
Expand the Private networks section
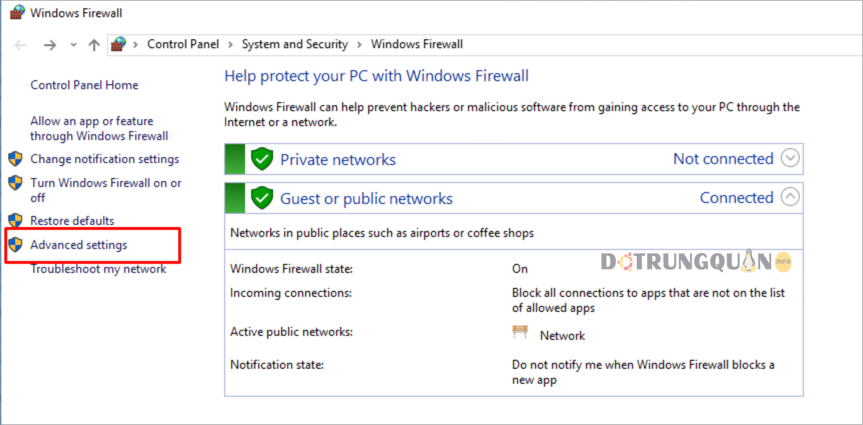(x=790, y=159)
